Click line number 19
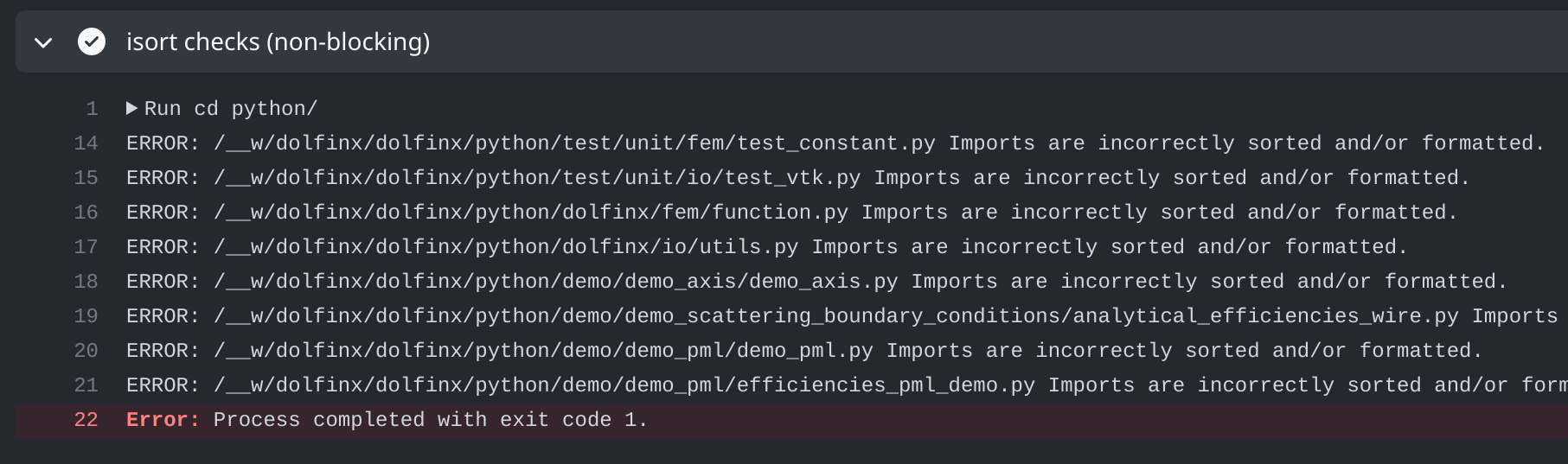 [x=86, y=316]
